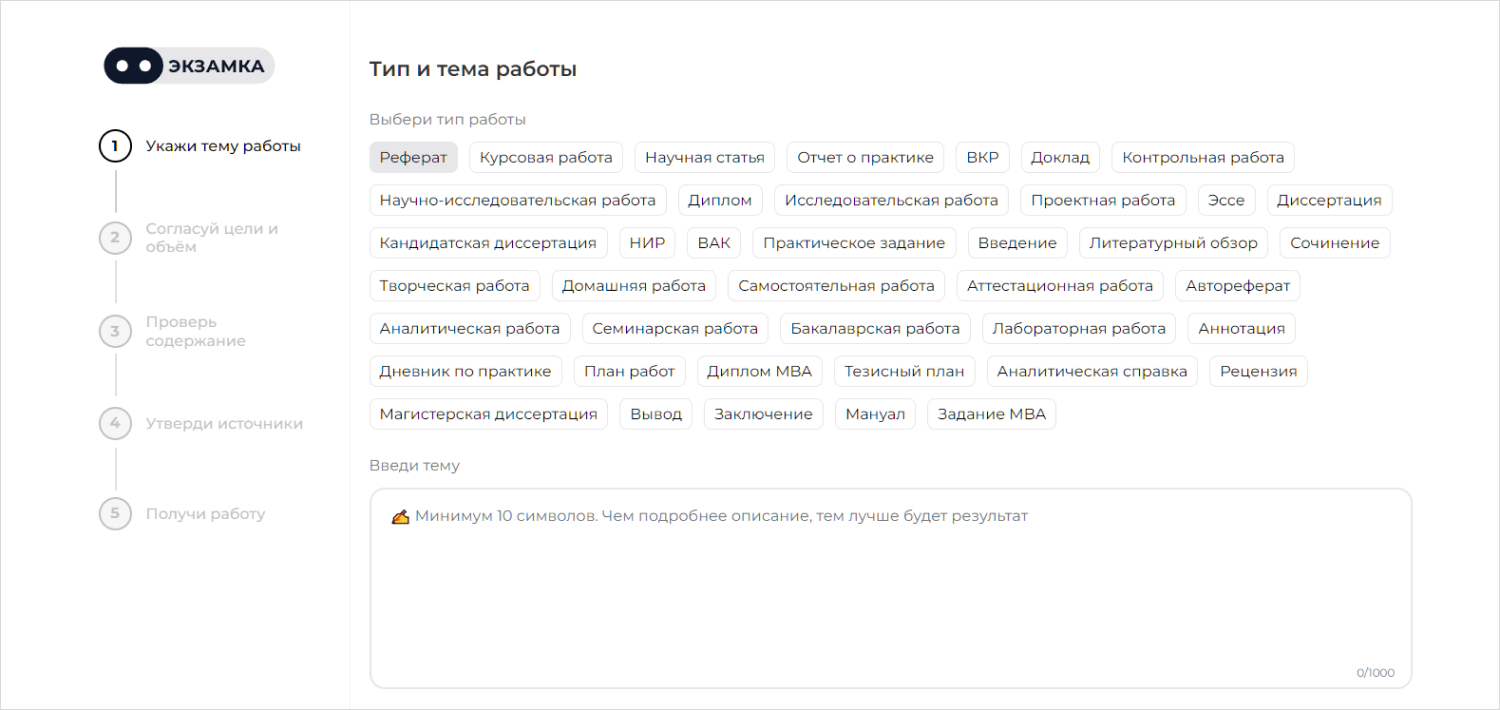Screen dimensions: 1500x710
Task: Select the Реферат work type
Action: click(x=413, y=158)
